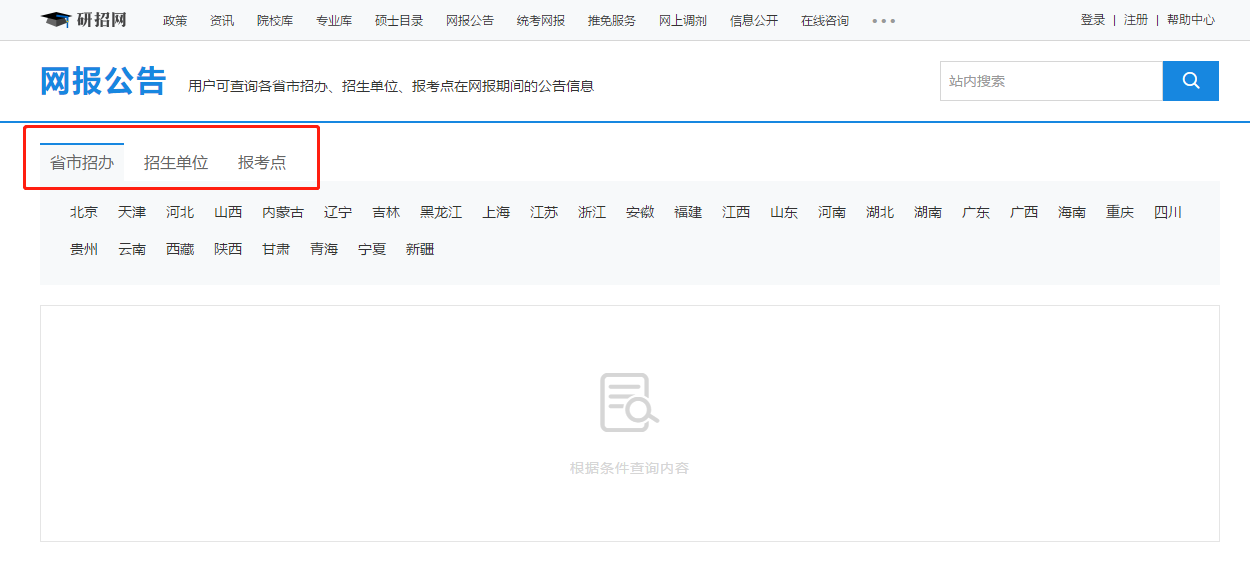The image size is (1250, 569).
Task: Expand the three-dots more menu
Action: pos(883,21)
